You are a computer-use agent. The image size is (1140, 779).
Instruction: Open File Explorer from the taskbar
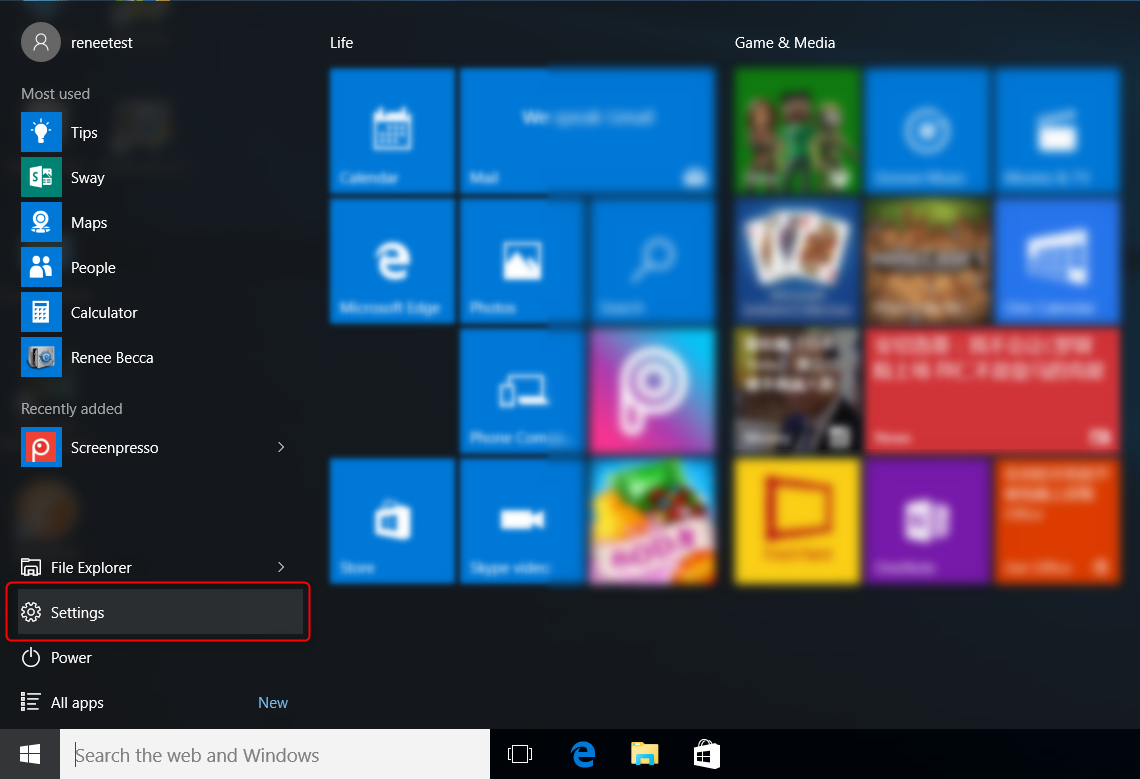click(645, 754)
